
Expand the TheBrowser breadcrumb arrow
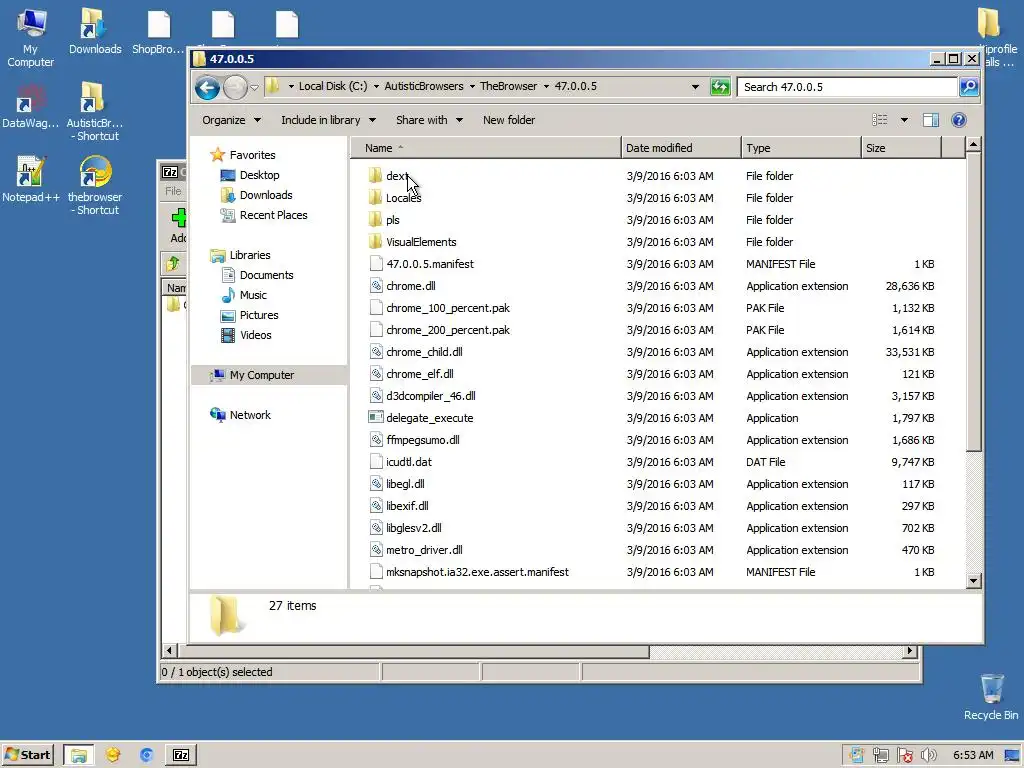pos(546,86)
